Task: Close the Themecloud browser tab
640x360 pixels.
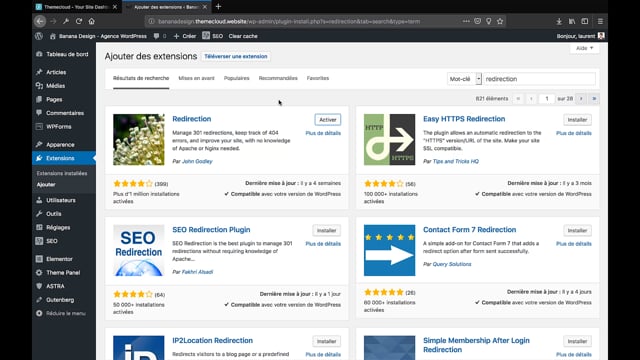Action: pyautogui.click(x=115, y=7)
